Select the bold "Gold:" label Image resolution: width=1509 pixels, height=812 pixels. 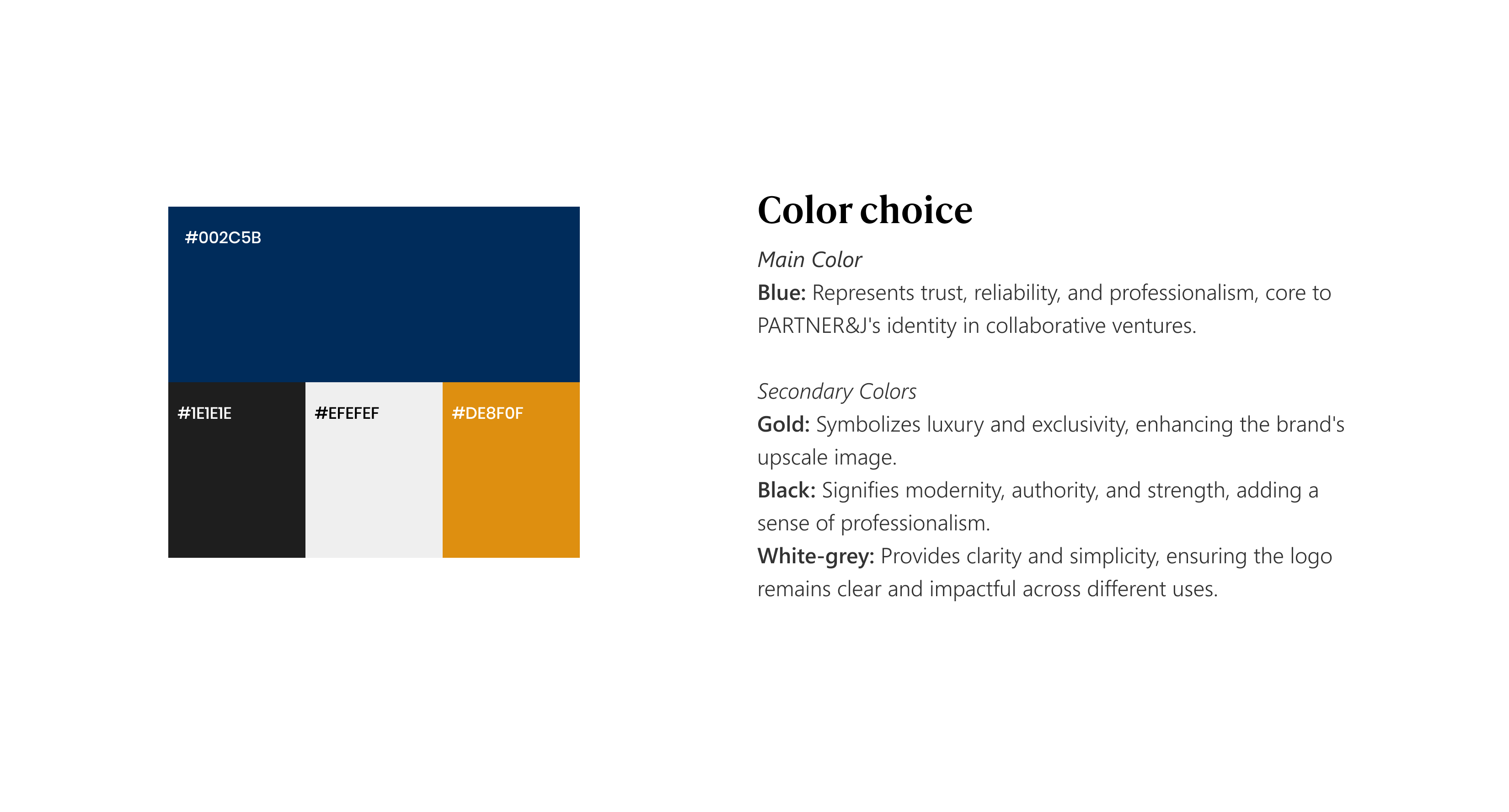click(783, 424)
